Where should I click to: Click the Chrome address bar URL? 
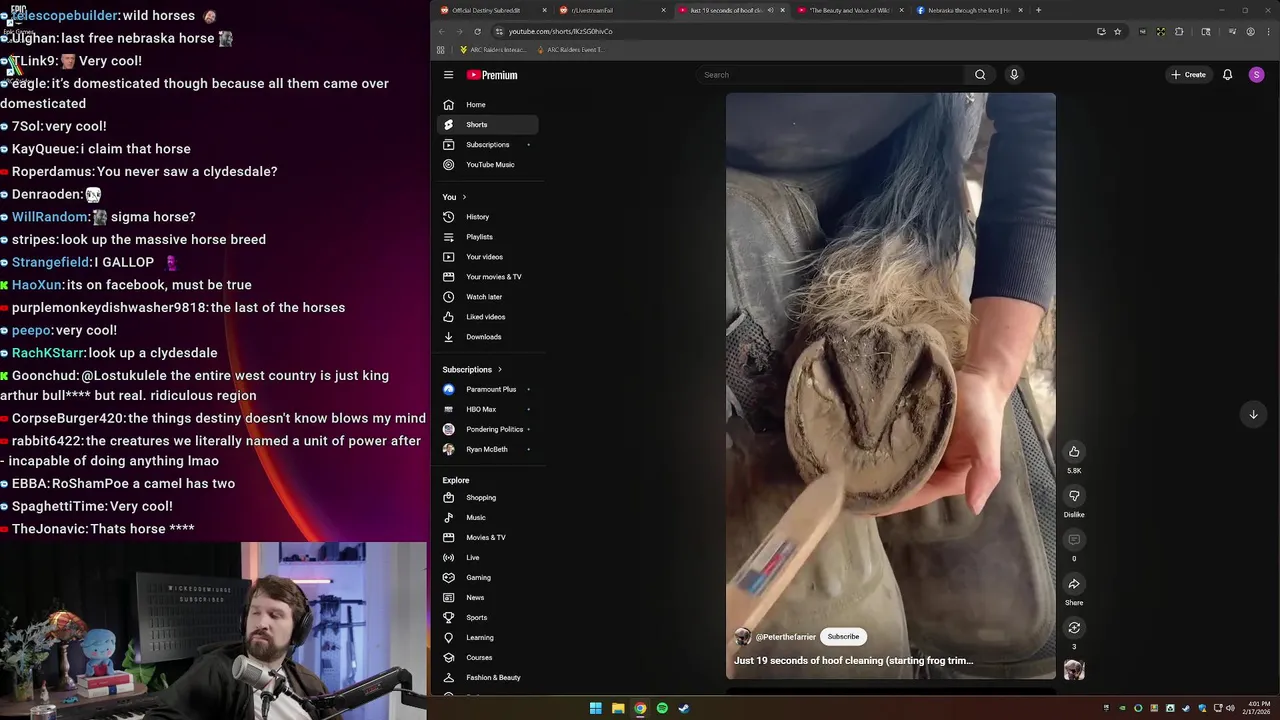coord(560,31)
